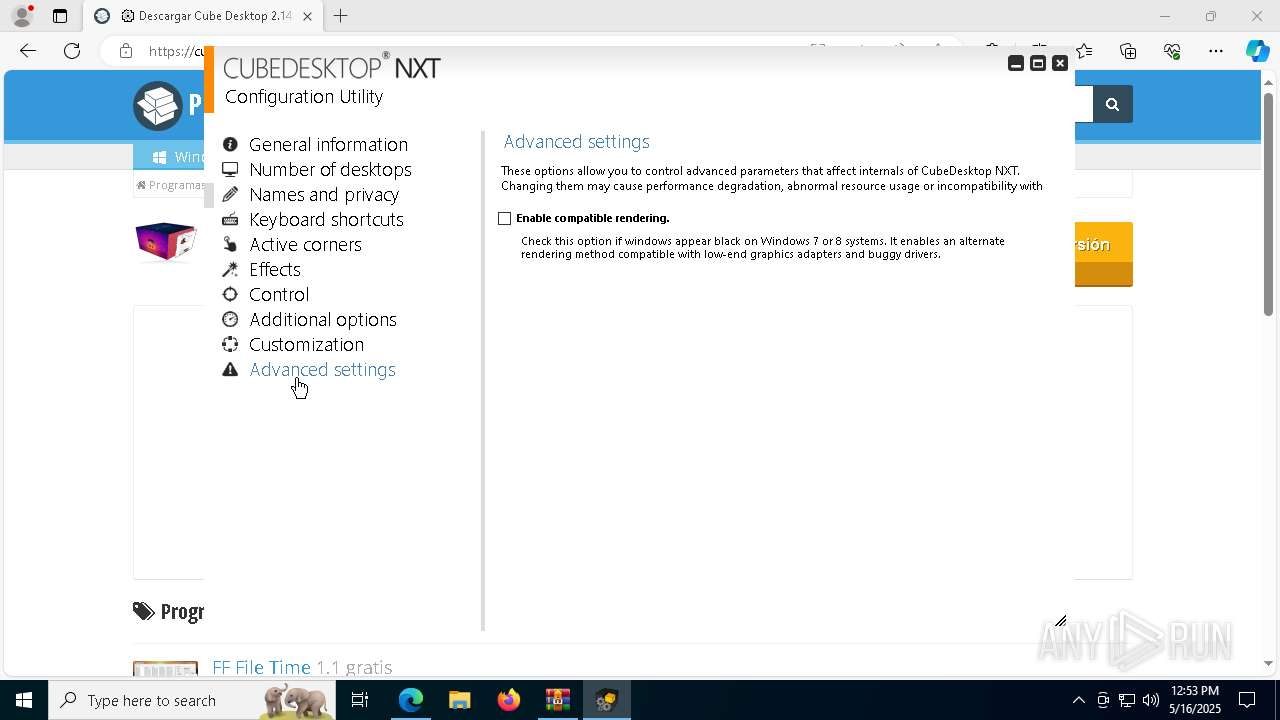Click the CubeDesktop taskbar icon
The height and width of the screenshot is (720, 1280).
coord(606,700)
